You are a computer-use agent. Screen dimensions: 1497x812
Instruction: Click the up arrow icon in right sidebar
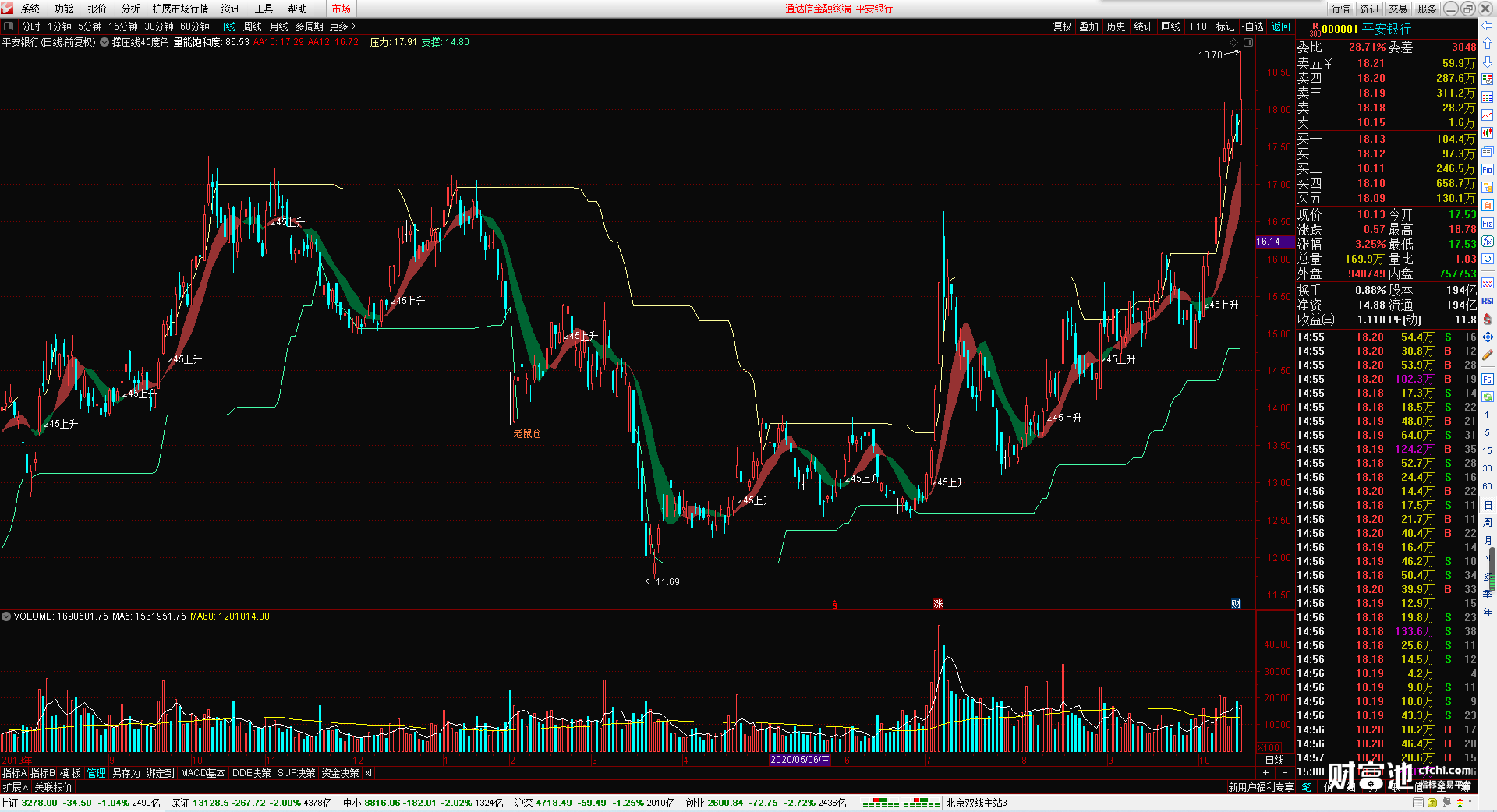click(1487, 44)
